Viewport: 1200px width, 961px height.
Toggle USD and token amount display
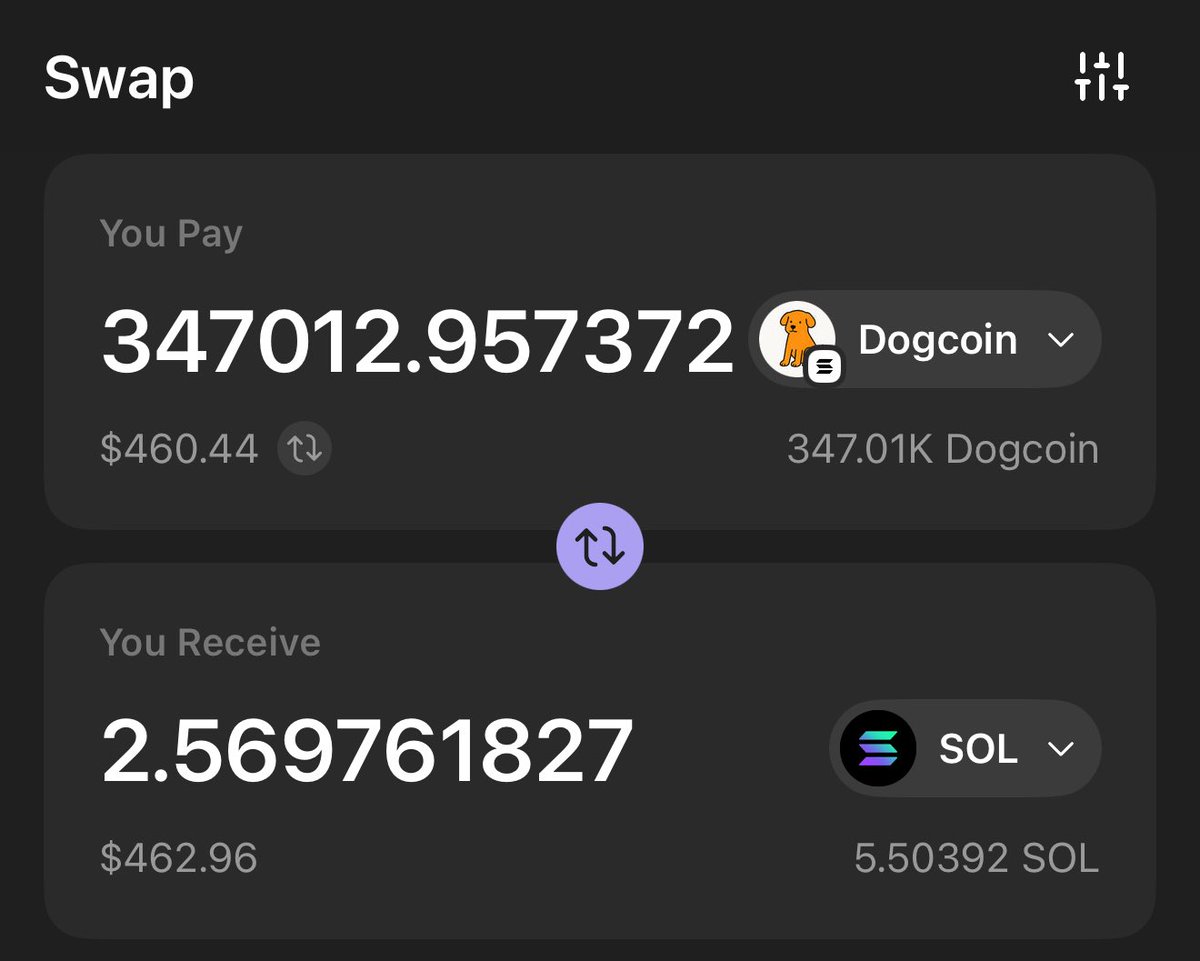coord(305,449)
